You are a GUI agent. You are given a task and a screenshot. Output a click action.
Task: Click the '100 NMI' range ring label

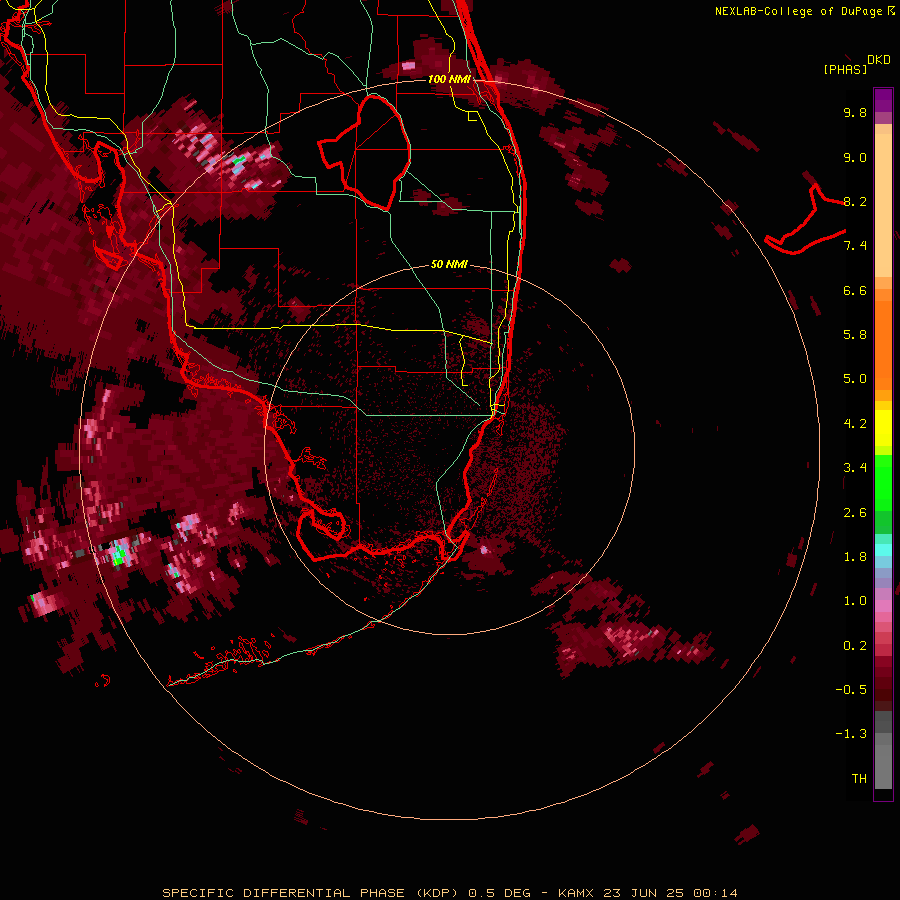449,79
